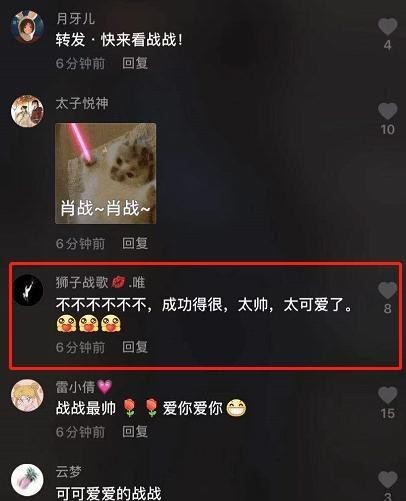
Task: Like 雷小倩's comment showing 15 likes
Action: 387,395
